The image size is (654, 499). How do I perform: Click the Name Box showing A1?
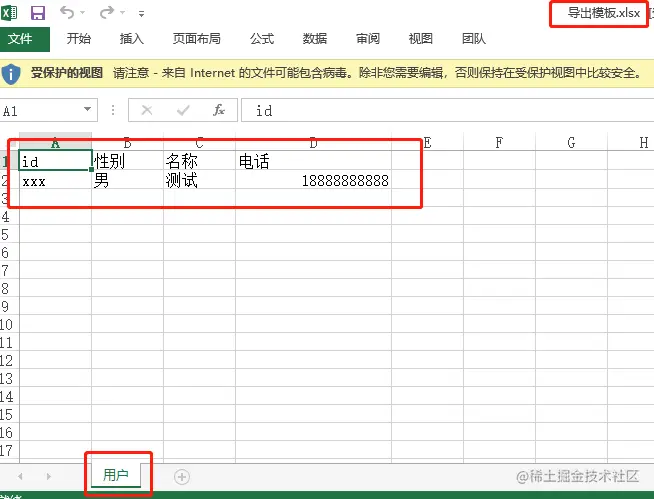[49, 111]
